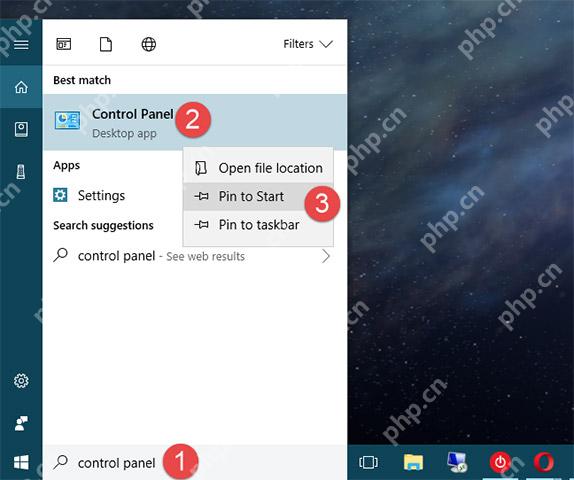Screen dimensions: 574x480
Task: Click the Settings gear app icon
Action: point(60,195)
